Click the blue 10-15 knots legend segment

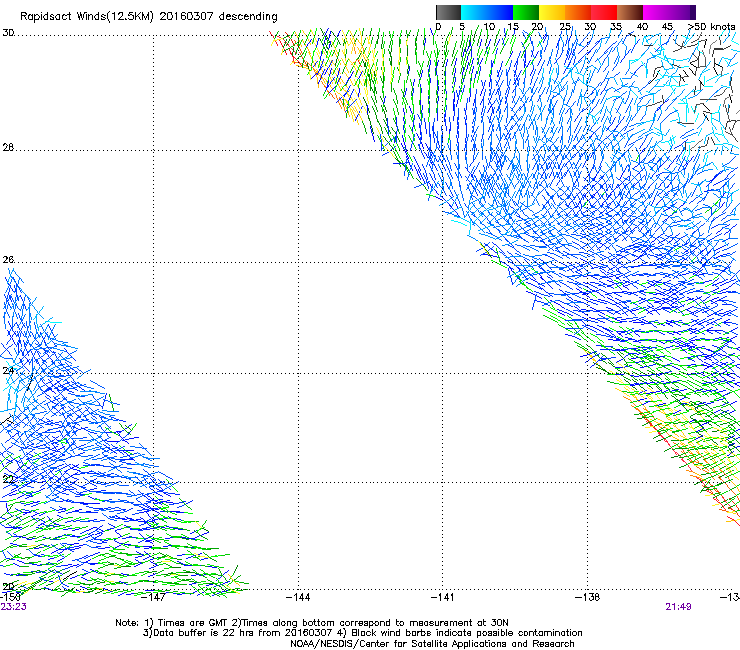point(500,12)
